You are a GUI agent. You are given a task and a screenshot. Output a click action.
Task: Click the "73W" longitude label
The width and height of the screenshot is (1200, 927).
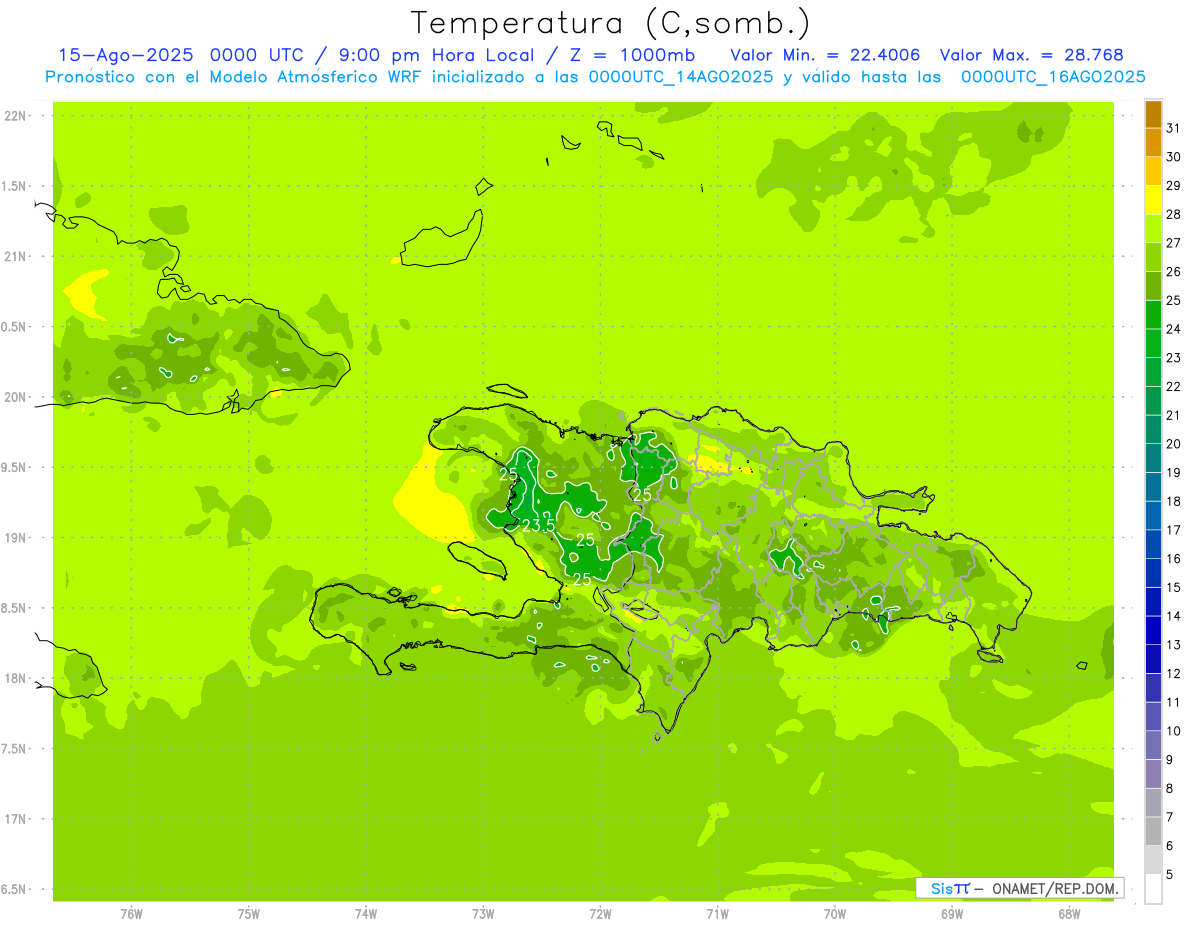click(483, 913)
